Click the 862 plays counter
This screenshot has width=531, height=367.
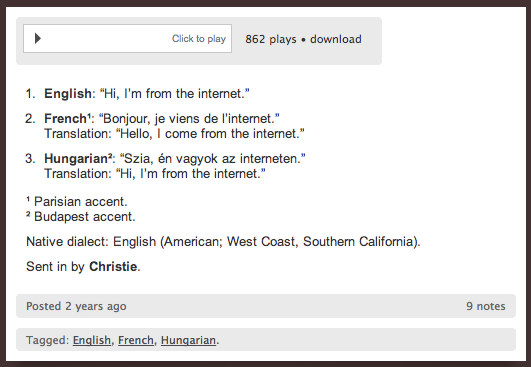271,39
